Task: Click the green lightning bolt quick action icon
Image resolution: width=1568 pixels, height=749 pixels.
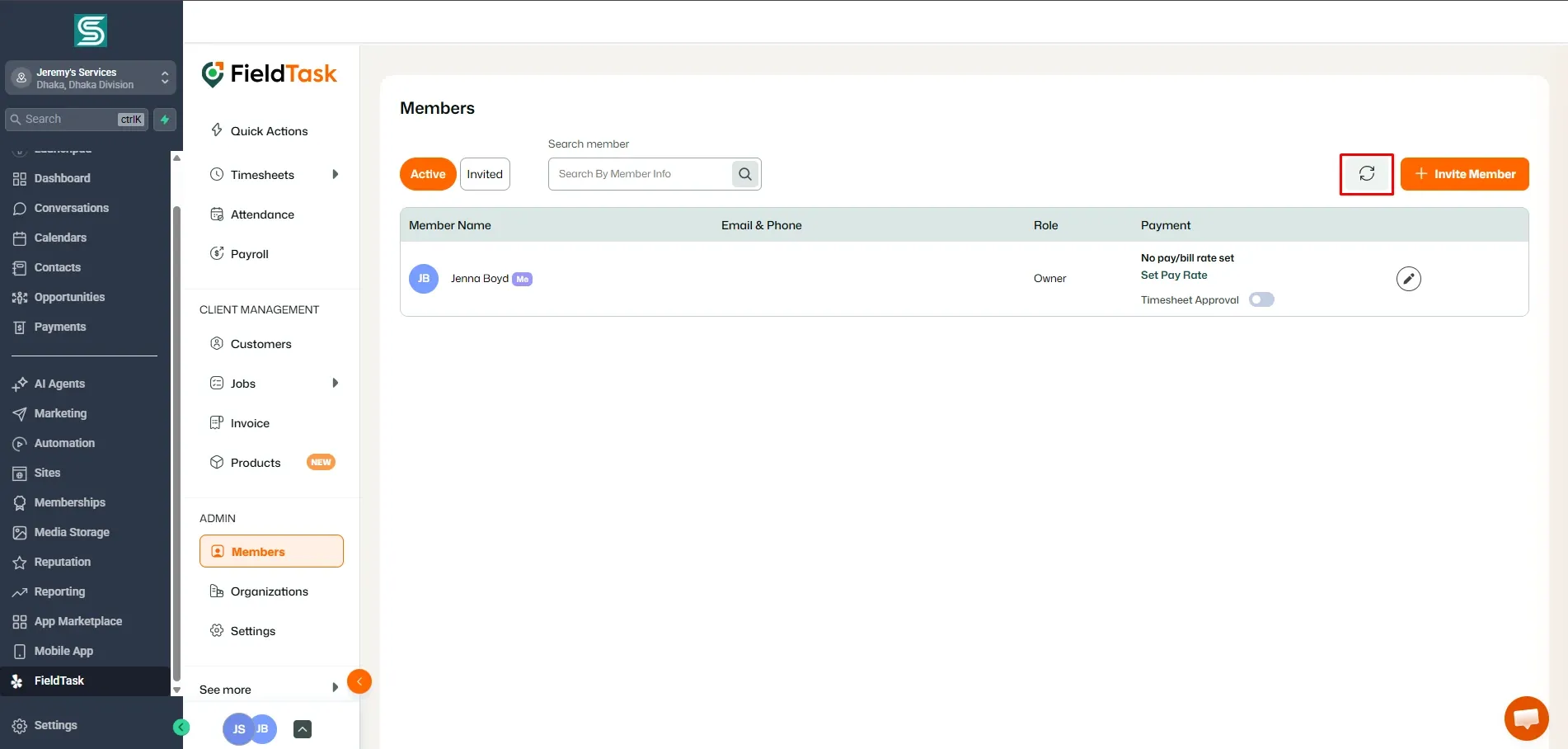Action: (x=165, y=120)
